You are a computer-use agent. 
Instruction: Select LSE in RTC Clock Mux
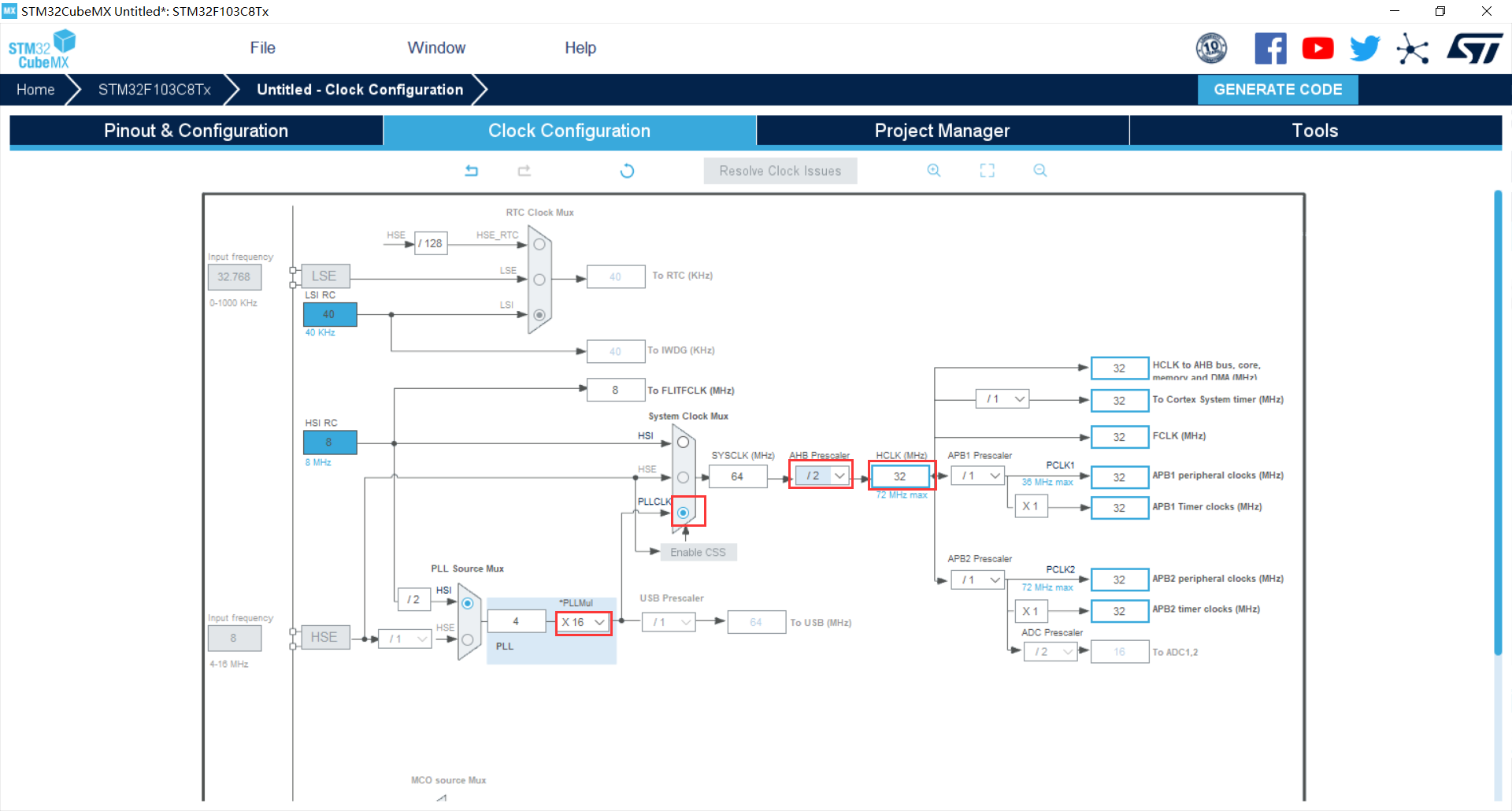pos(539,280)
